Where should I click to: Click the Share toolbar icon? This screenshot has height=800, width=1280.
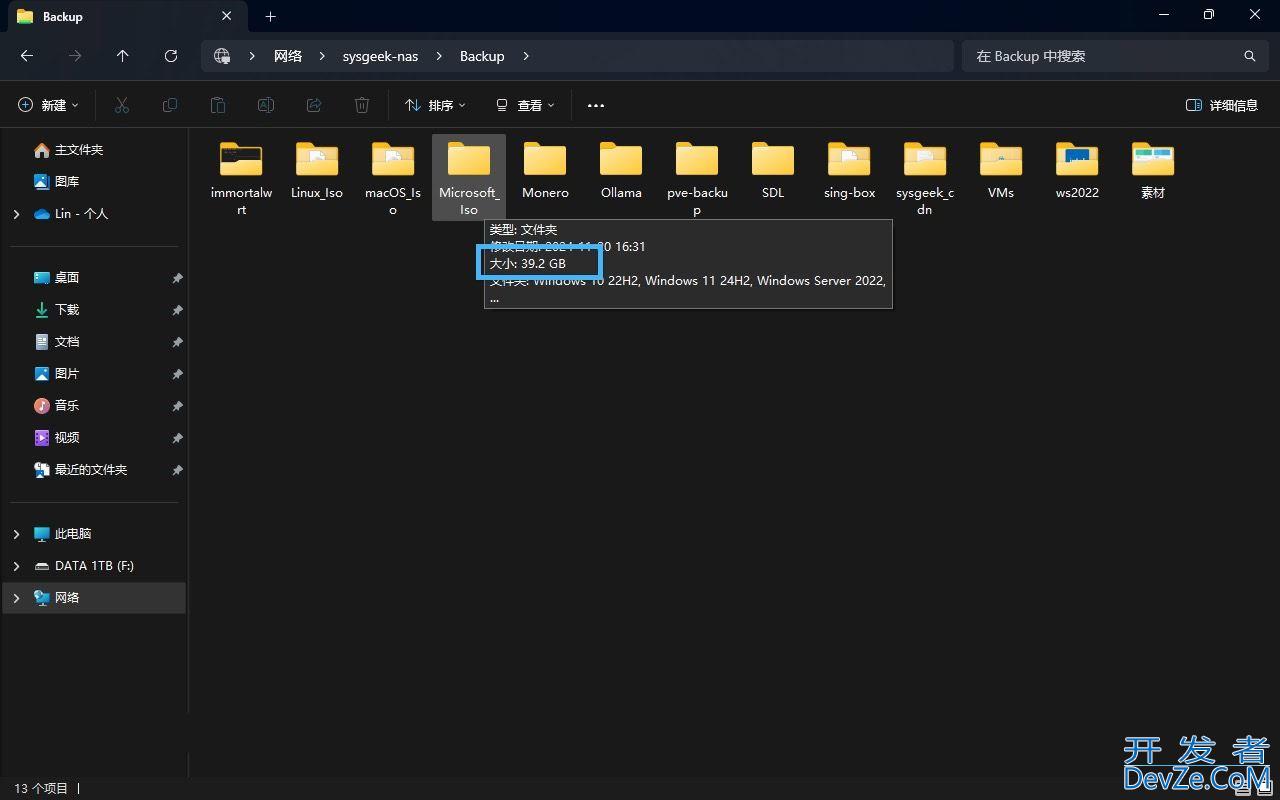[314, 105]
